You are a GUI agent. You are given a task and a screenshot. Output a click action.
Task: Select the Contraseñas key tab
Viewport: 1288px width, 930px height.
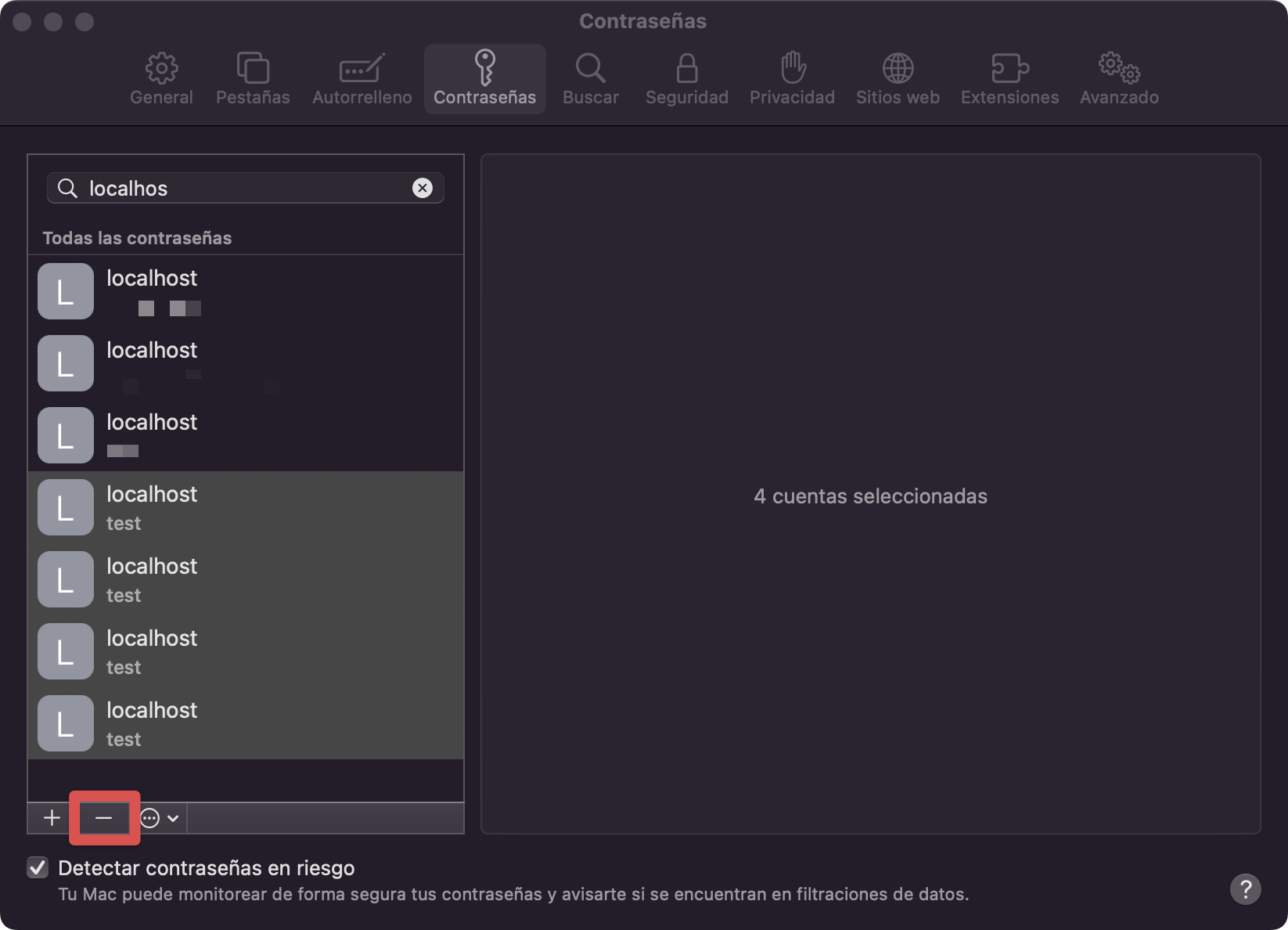click(x=485, y=79)
